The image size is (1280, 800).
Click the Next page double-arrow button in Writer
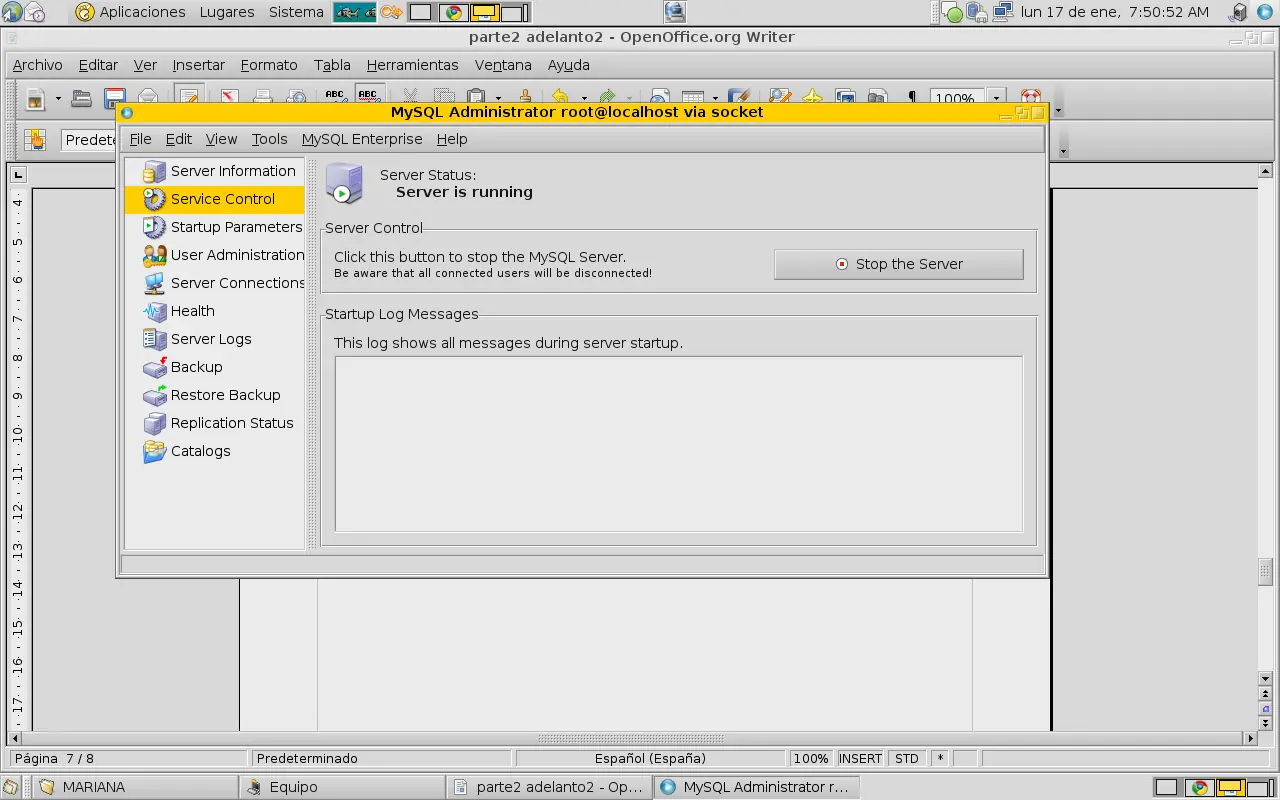[x=1265, y=723]
